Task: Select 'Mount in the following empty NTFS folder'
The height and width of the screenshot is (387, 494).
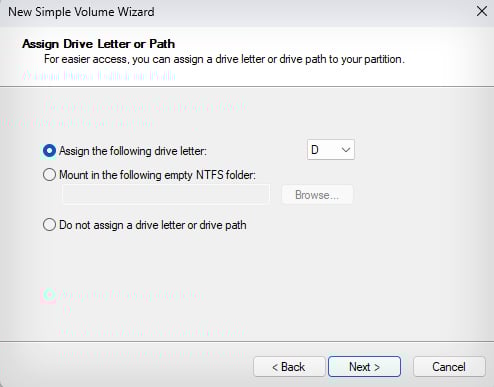Action: coord(49,175)
